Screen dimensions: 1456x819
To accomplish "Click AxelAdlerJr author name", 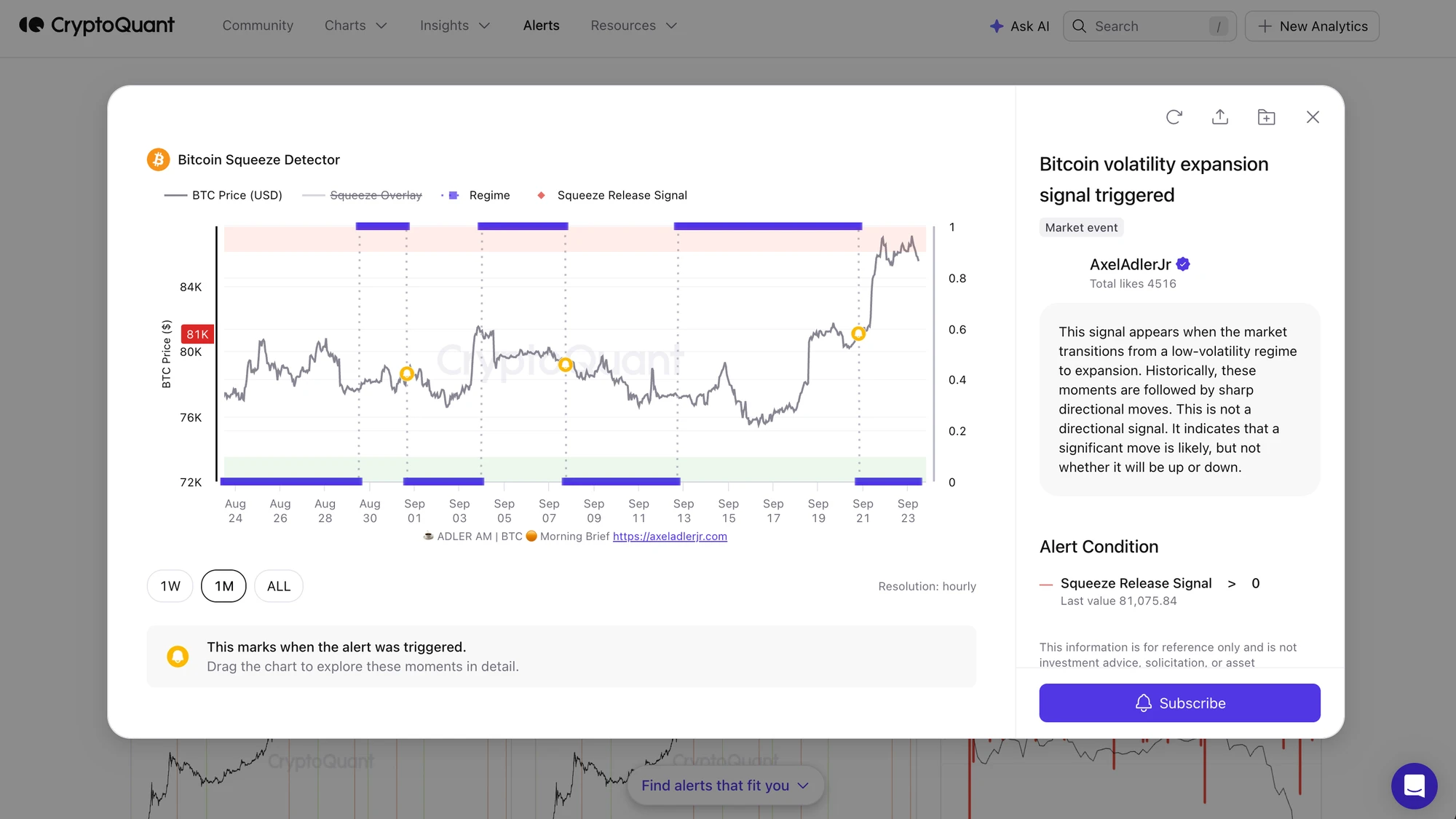I will pos(1130,264).
